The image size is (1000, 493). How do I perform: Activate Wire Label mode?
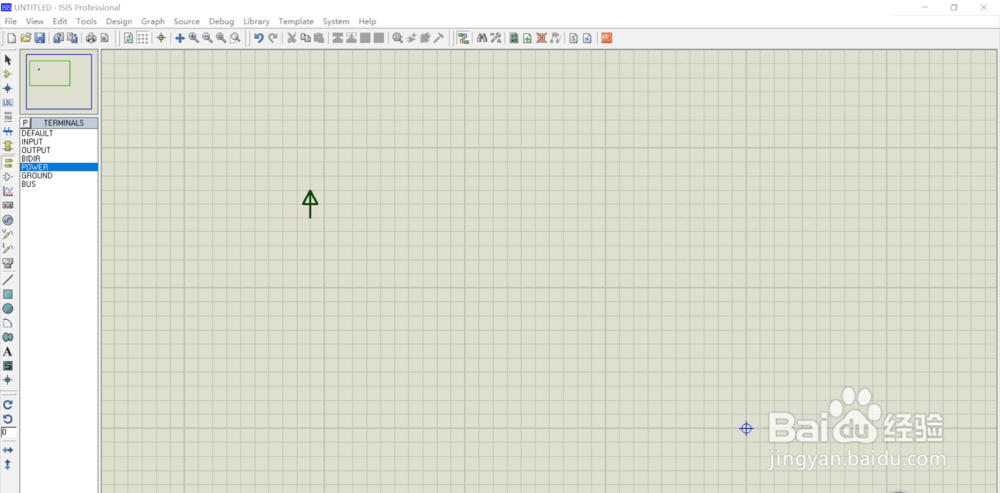pyautogui.click(x=8, y=103)
